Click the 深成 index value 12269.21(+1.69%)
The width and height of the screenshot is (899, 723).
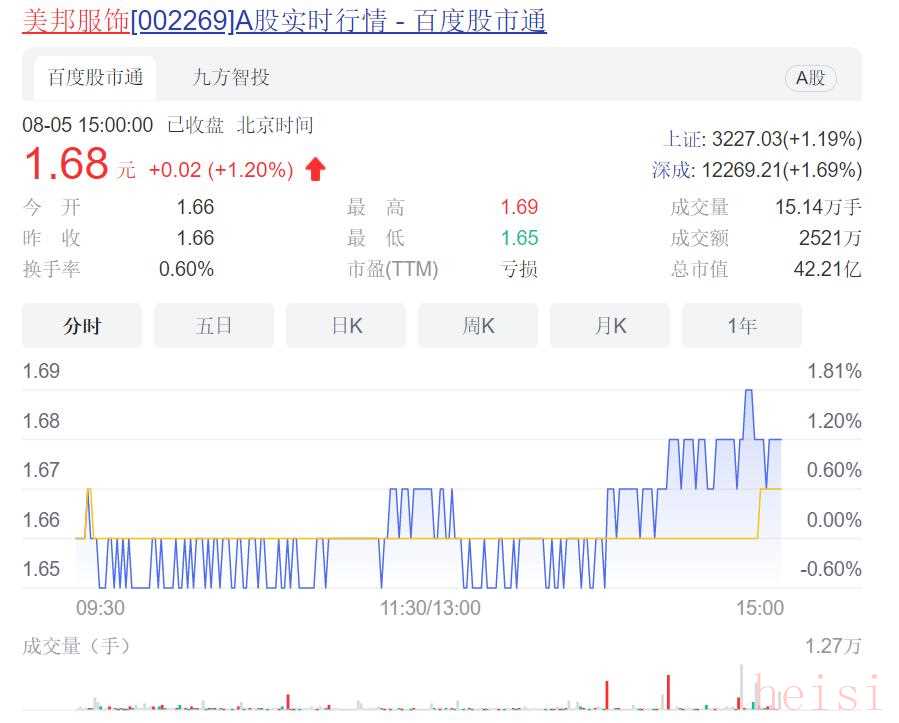(782, 170)
